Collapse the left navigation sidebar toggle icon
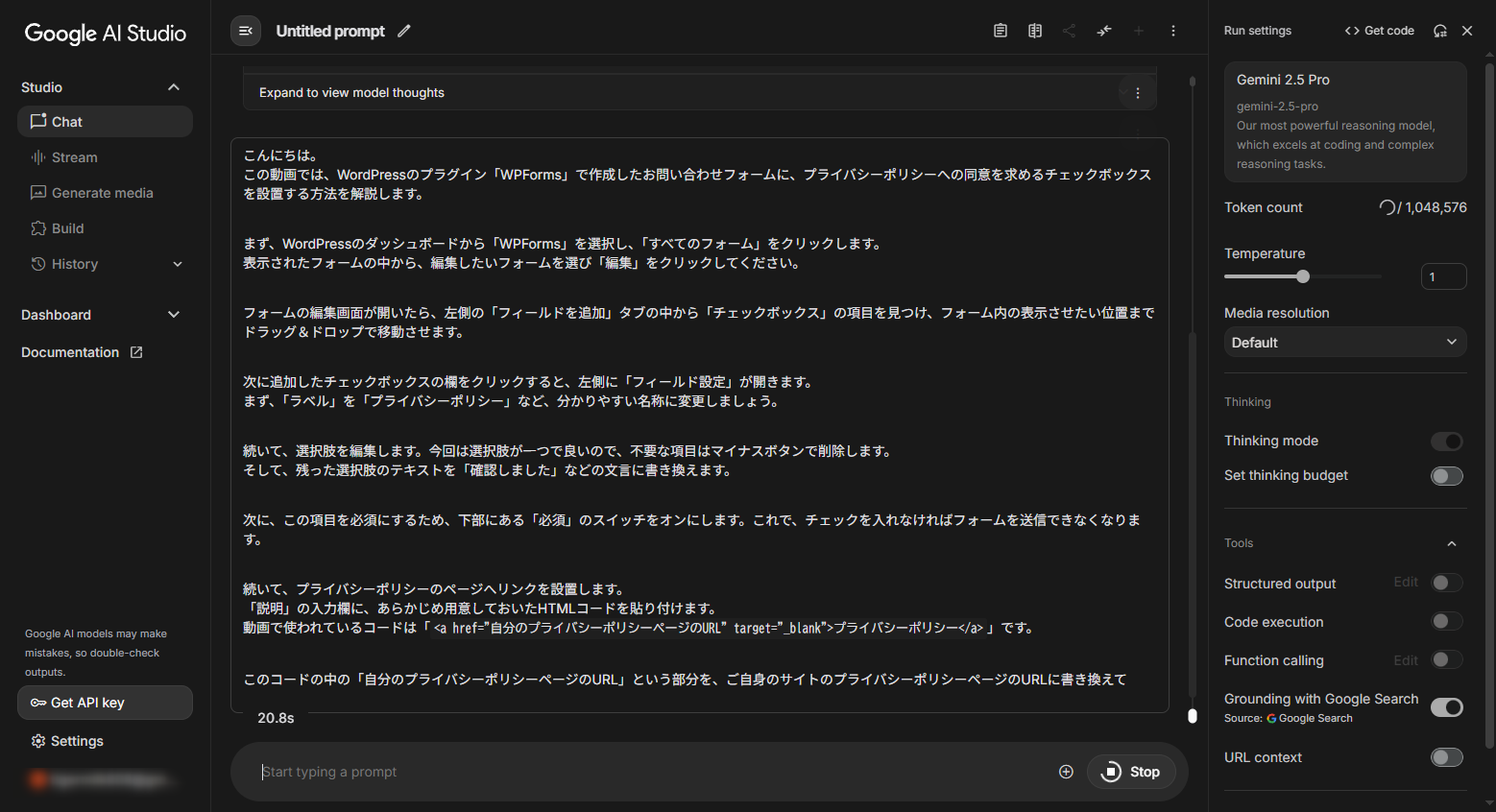 coord(246,31)
